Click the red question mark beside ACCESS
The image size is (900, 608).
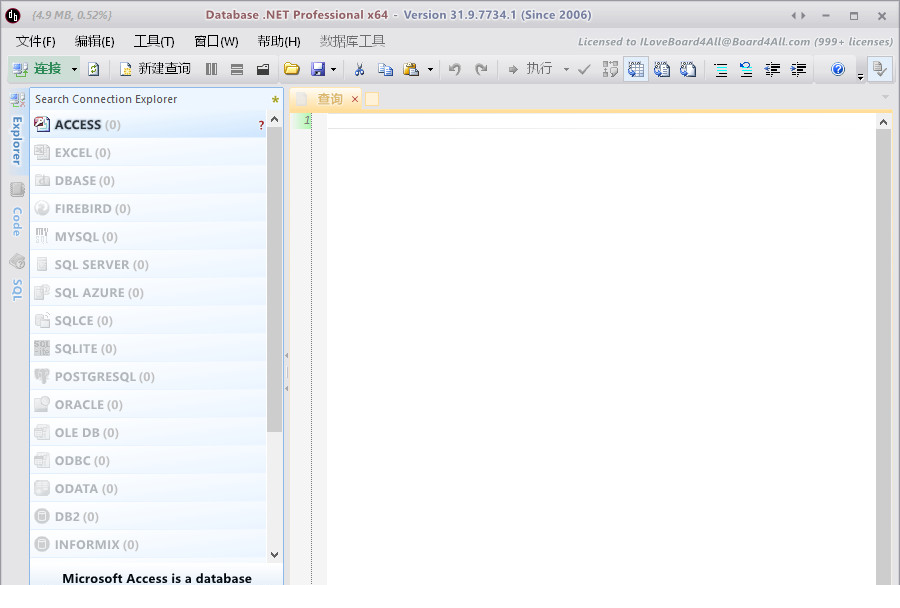point(261,125)
